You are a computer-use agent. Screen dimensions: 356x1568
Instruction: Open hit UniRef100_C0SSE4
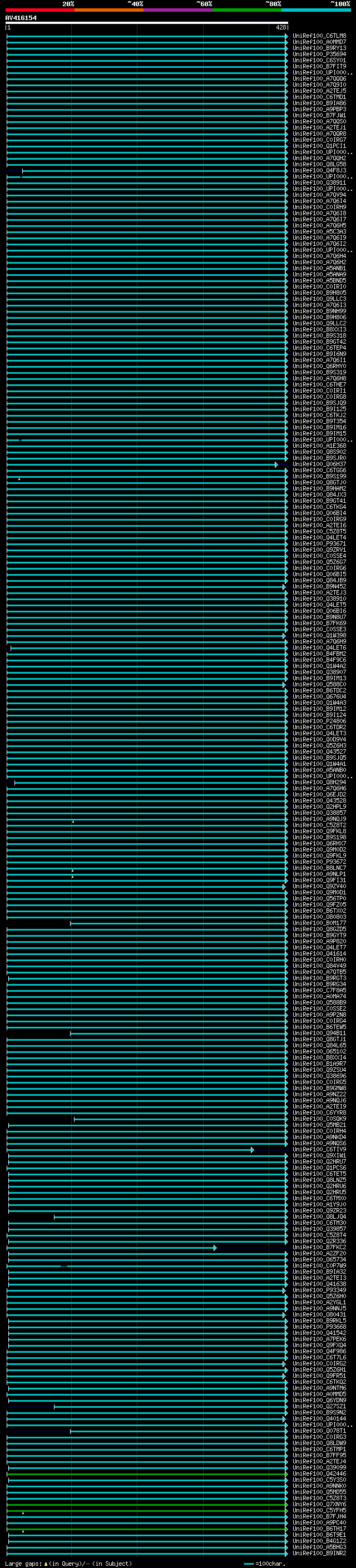point(319,556)
